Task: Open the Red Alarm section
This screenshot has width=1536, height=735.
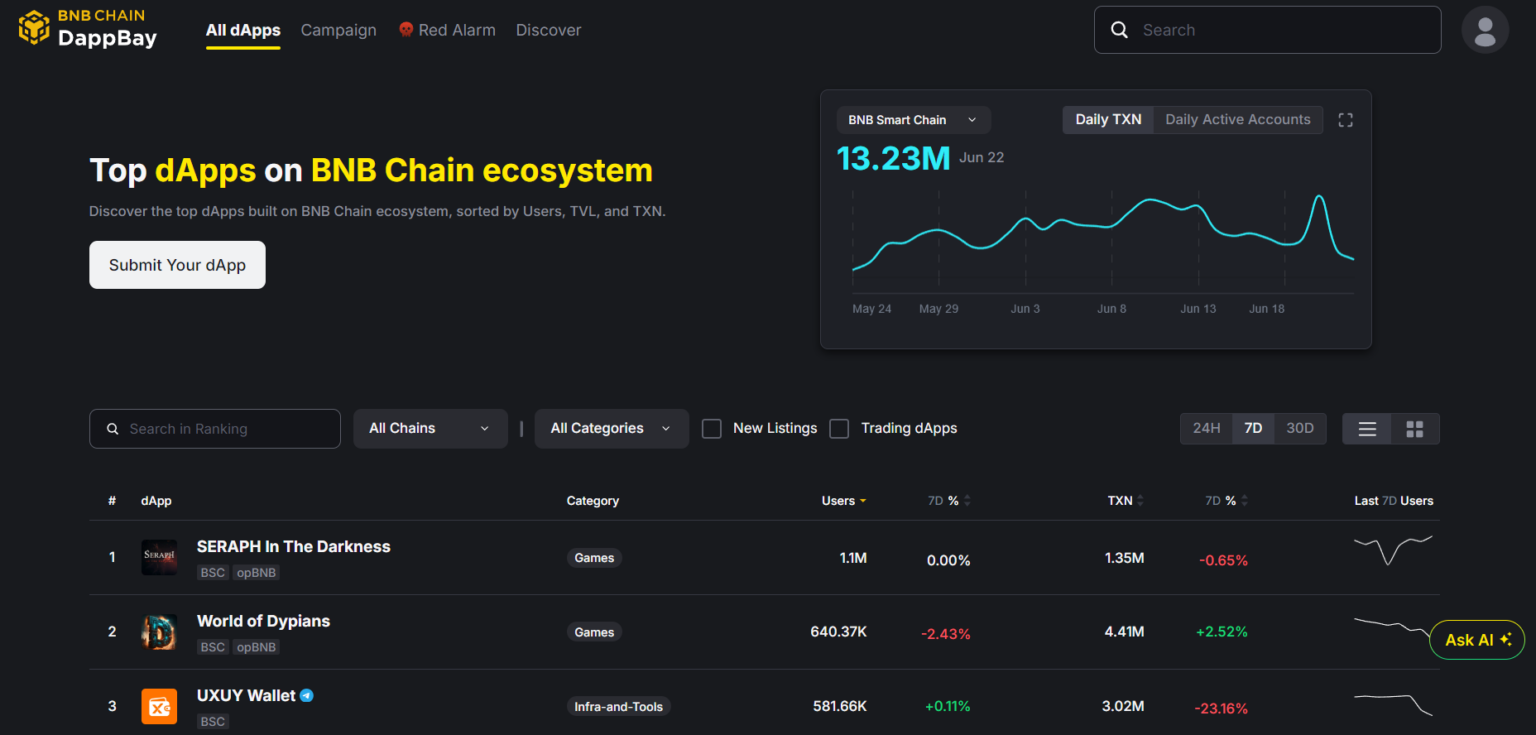Action: [447, 30]
